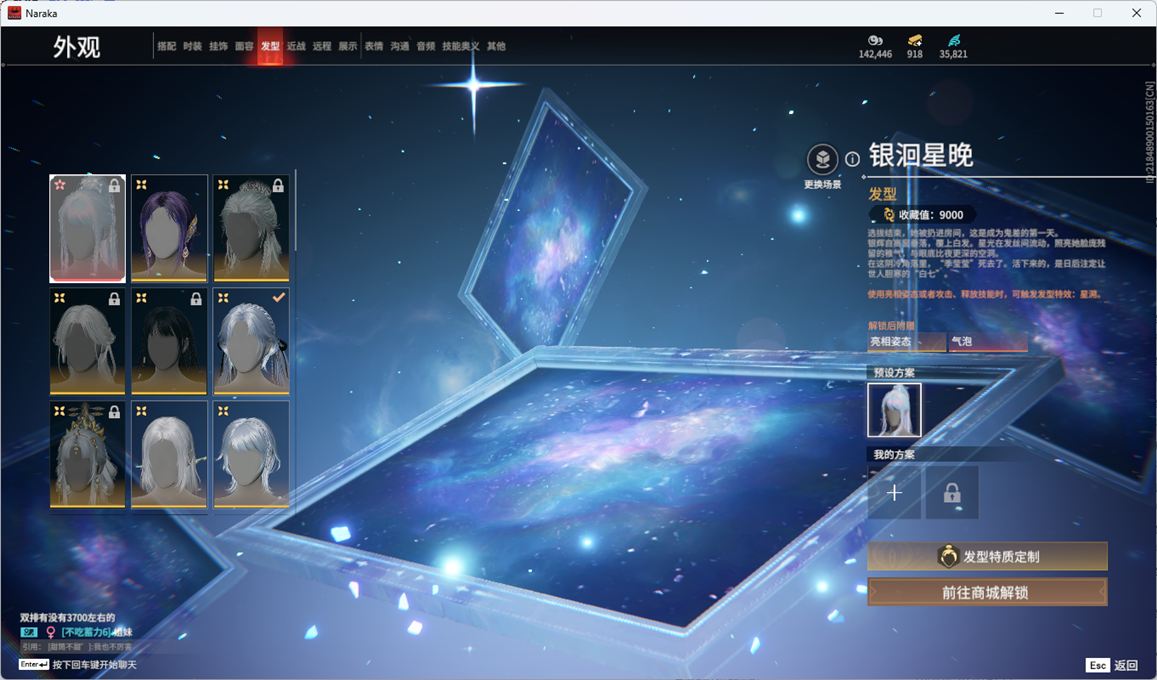Select the locked hairstyle with golden crown
Screen dimensions: 1157x680
[87, 454]
